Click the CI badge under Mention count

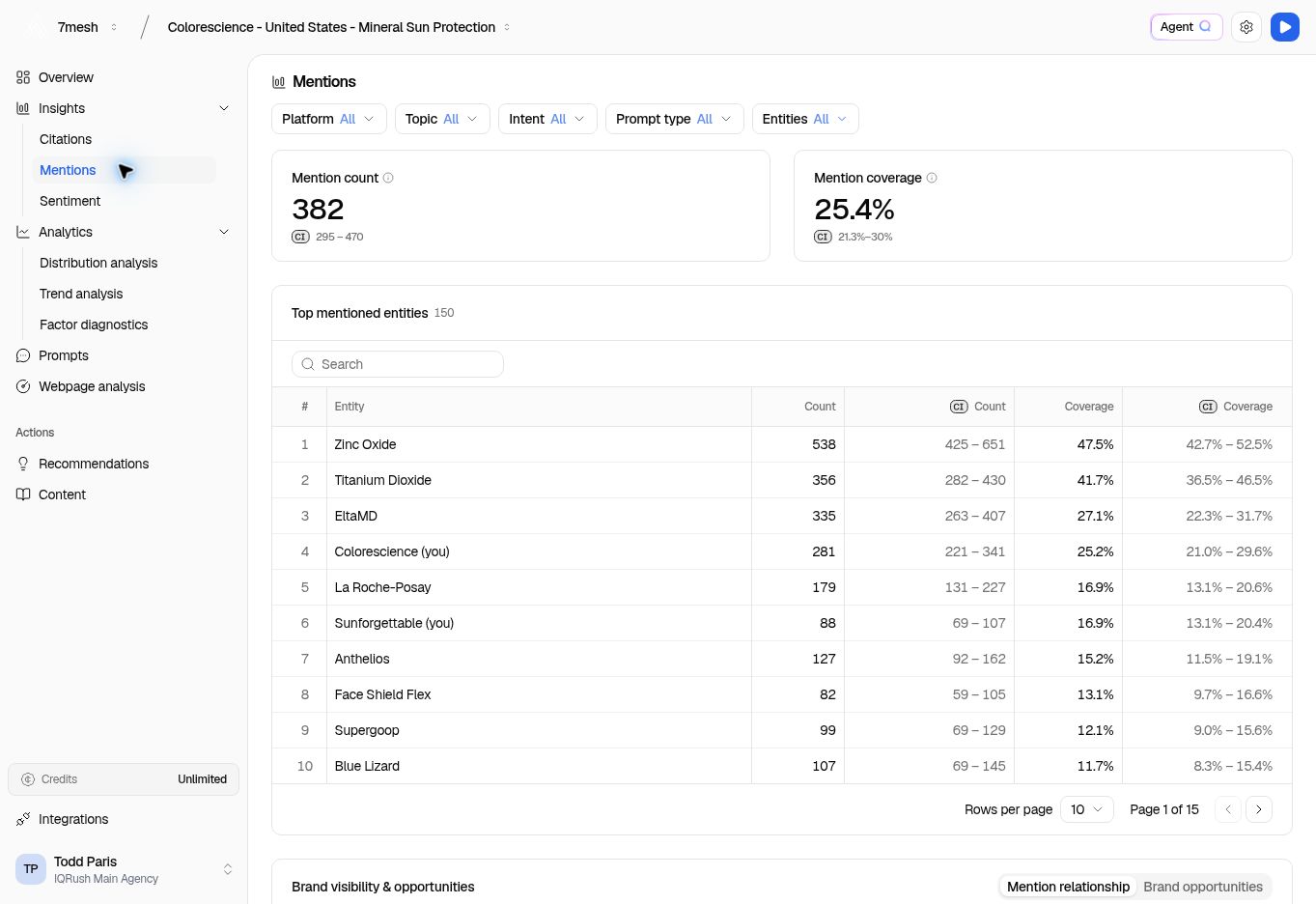click(x=300, y=237)
